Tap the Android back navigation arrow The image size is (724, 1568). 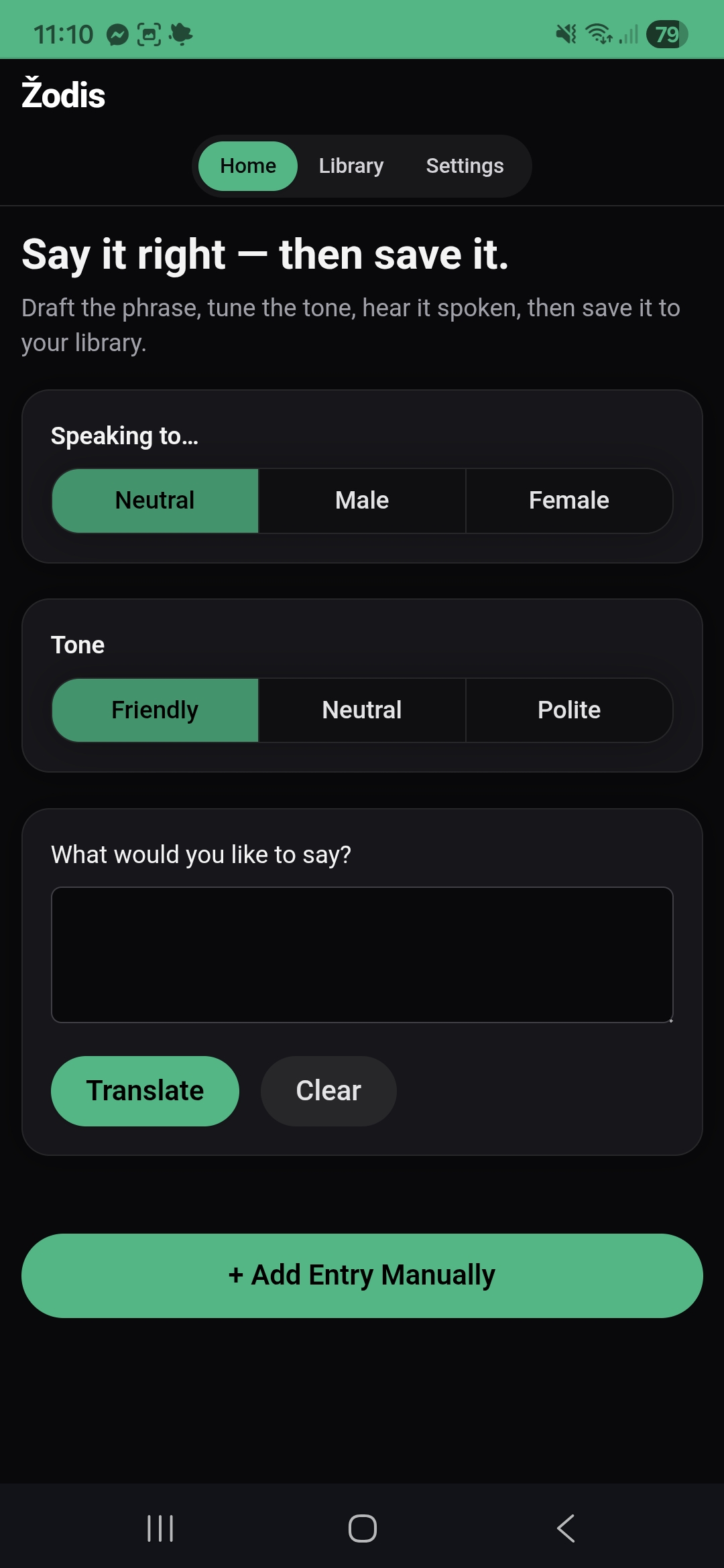click(566, 1528)
